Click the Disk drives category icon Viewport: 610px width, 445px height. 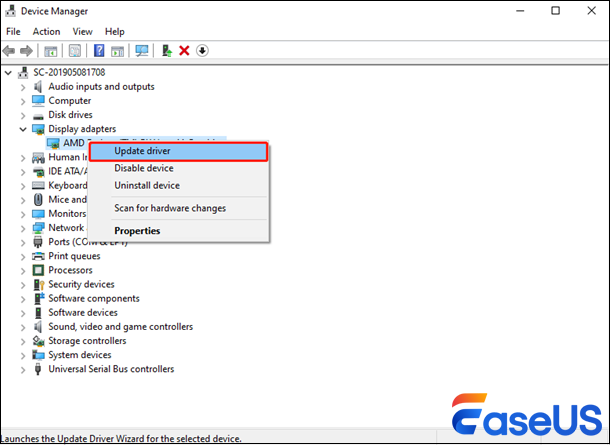point(38,116)
